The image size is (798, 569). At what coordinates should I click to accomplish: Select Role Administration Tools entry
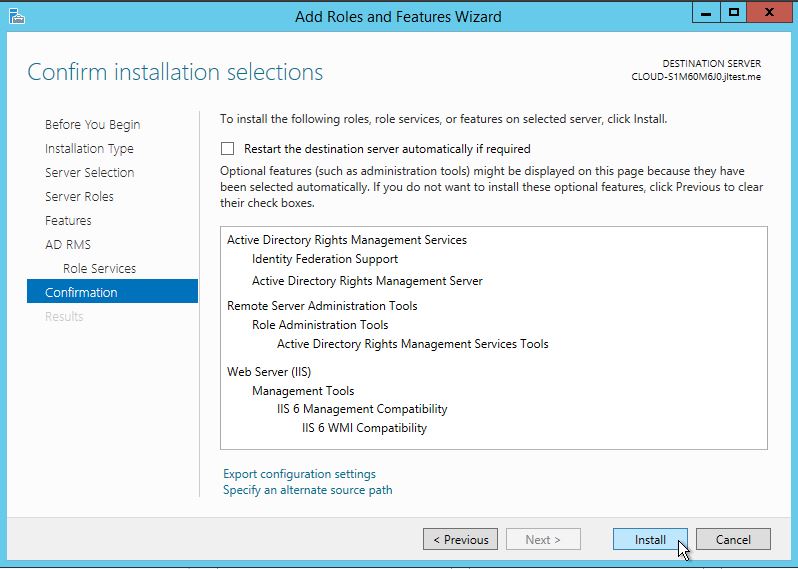[x=320, y=325]
